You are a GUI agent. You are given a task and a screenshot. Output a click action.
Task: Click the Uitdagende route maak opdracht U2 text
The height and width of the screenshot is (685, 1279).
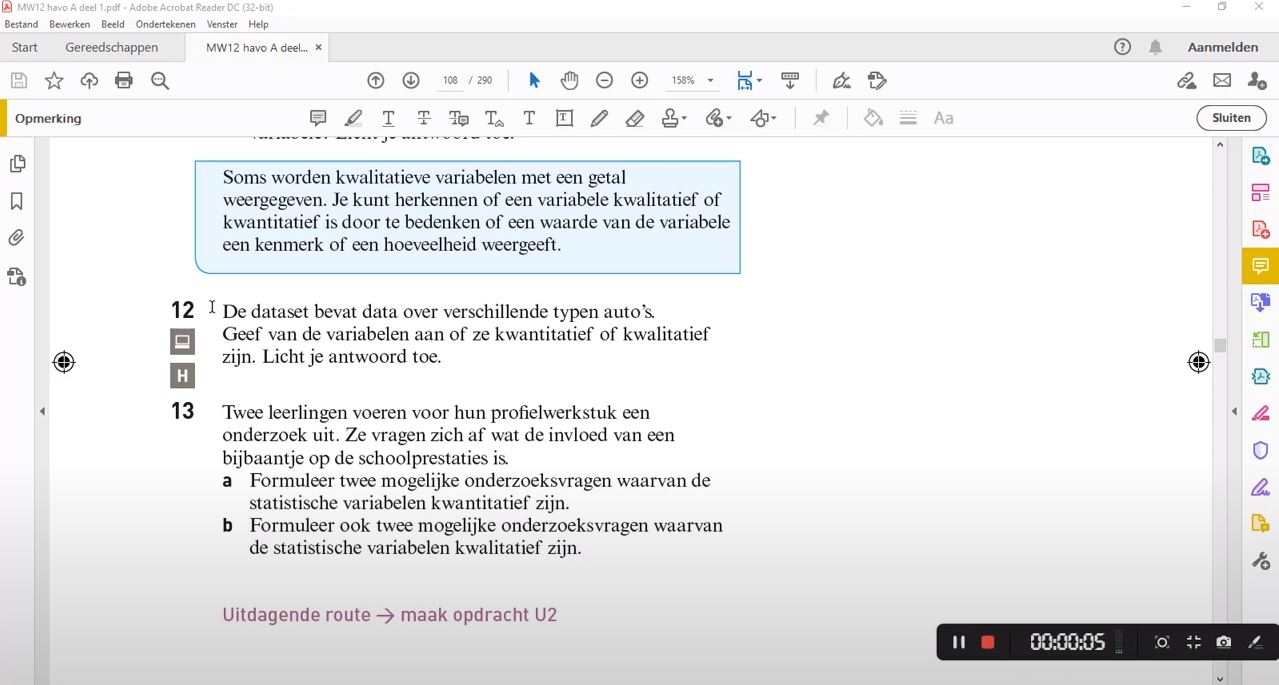tap(390, 615)
